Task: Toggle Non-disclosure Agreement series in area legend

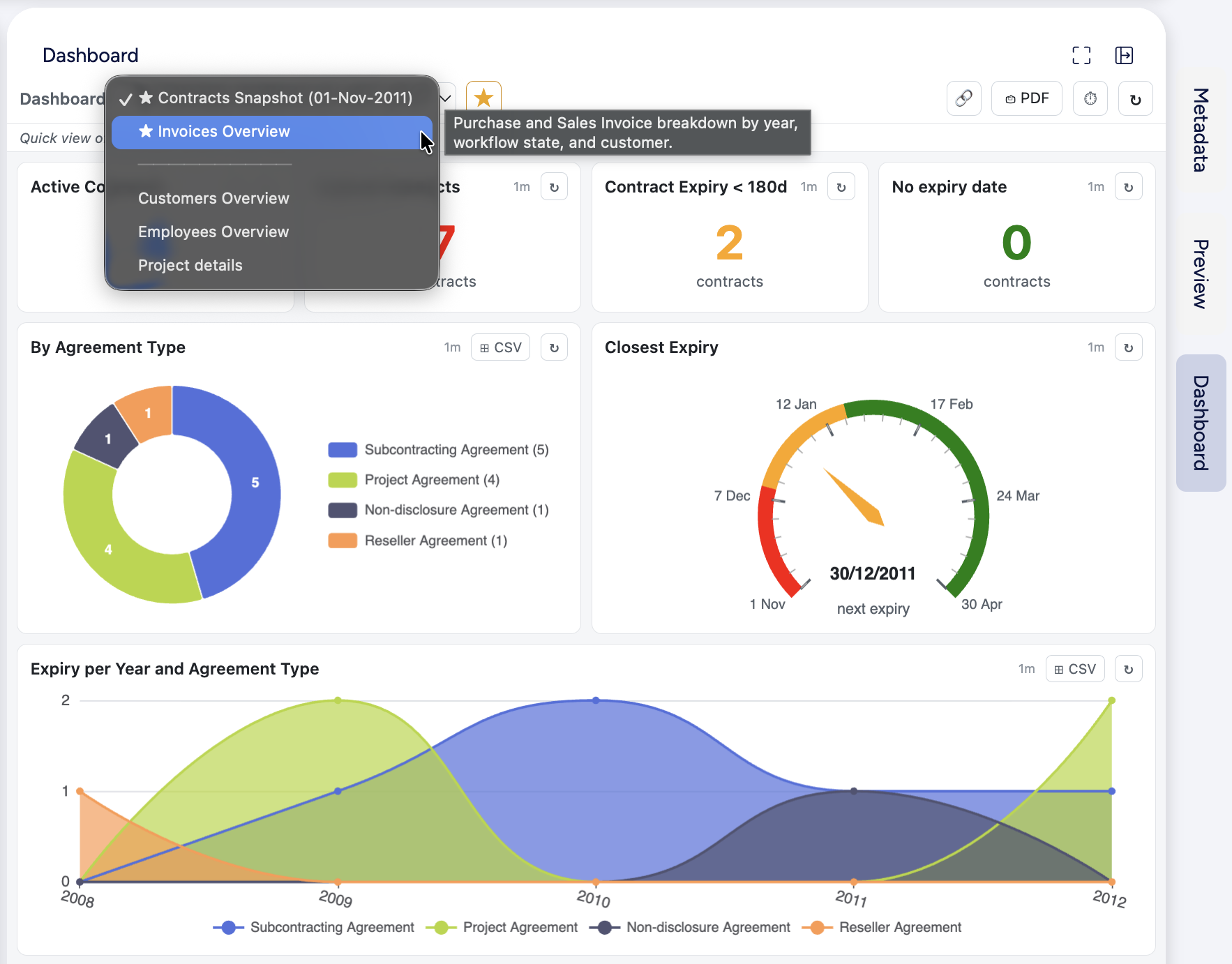Action: click(690, 927)
